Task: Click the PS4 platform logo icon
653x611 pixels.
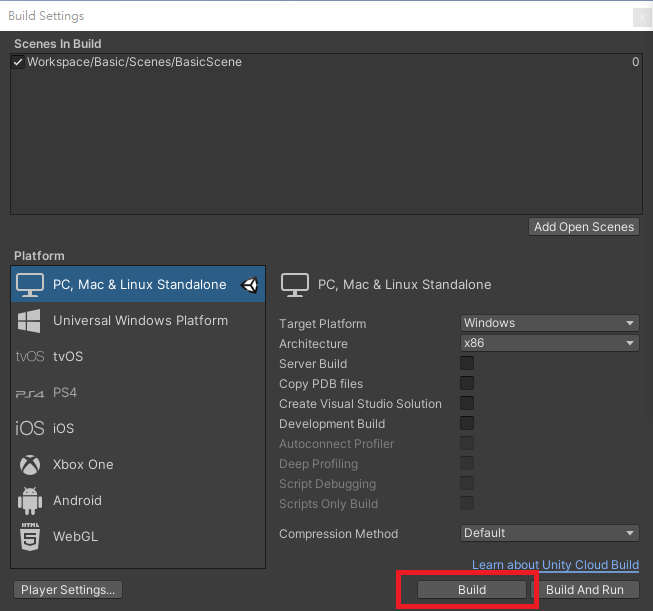Action: click(30, 393)
